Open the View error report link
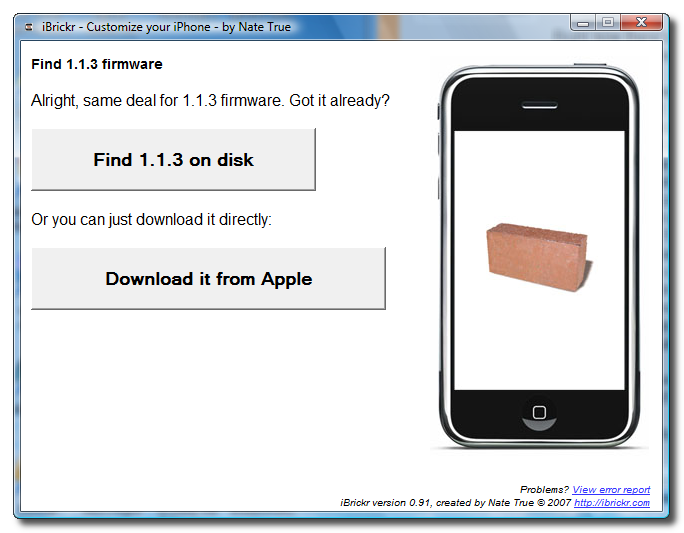This screenshot has height=533, width=684. coord(611,490)
